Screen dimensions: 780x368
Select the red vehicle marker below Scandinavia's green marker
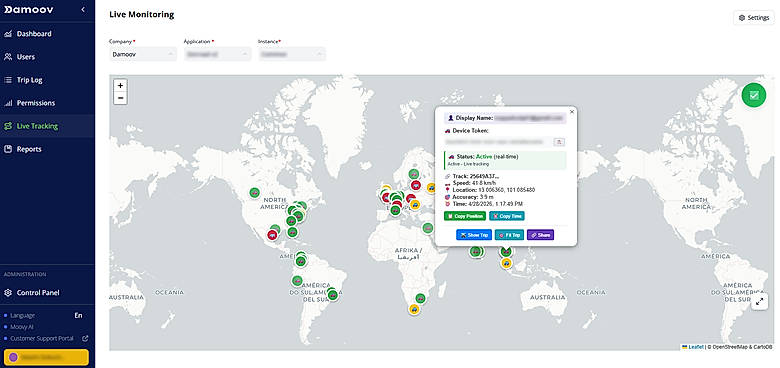(x=416, y=185)
